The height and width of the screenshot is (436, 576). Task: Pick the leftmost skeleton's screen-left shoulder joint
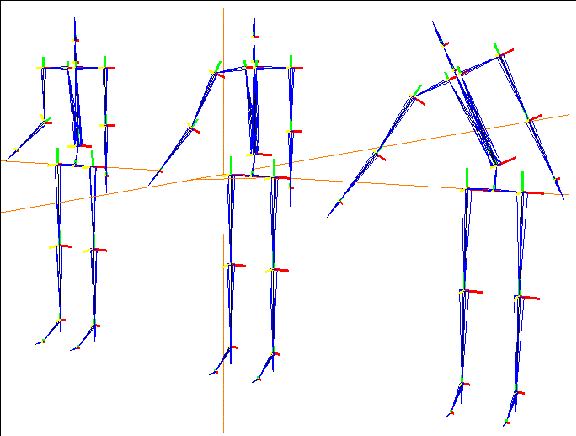point(43,68)
